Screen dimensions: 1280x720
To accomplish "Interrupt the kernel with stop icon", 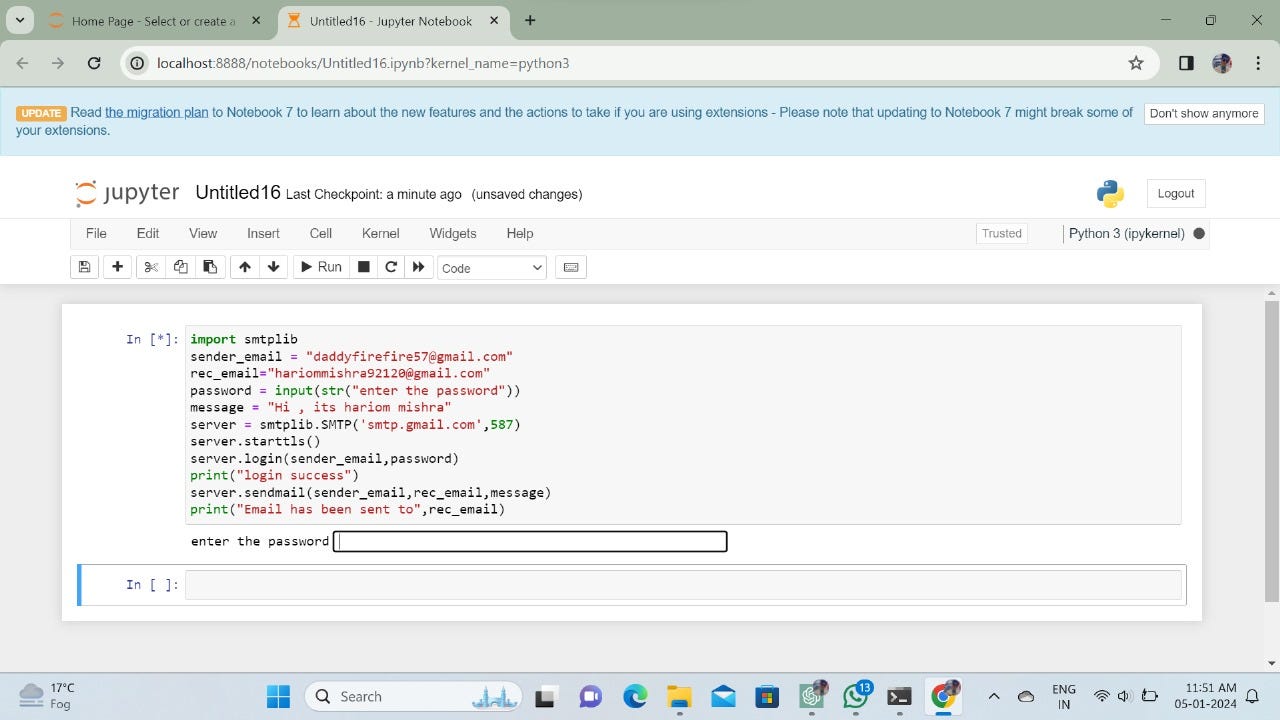I will pos(364,267).
